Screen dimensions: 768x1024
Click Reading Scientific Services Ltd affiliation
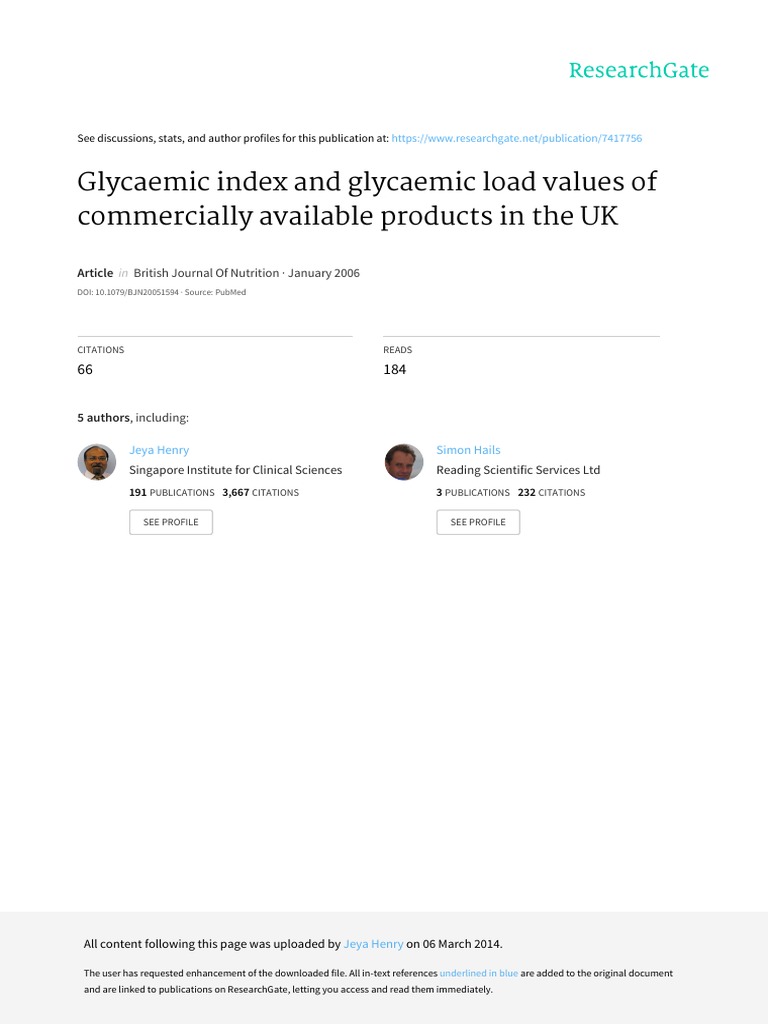pos(518,470)
